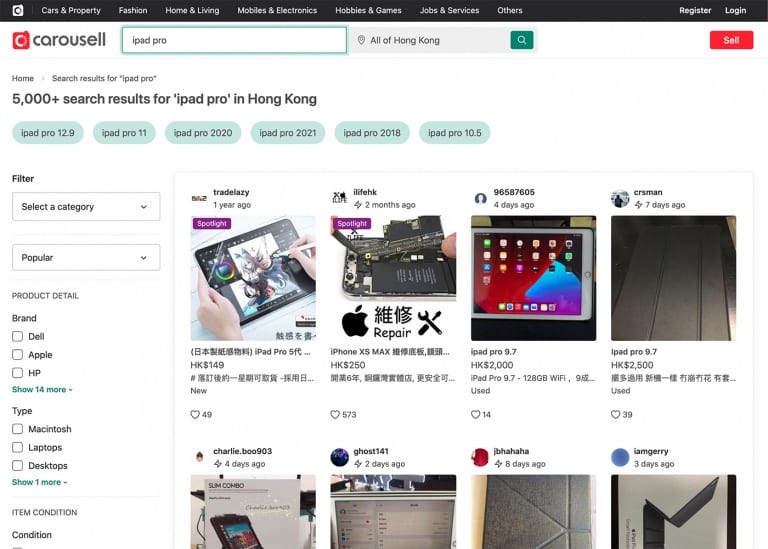Click the red Sell button

click(731, 40)
